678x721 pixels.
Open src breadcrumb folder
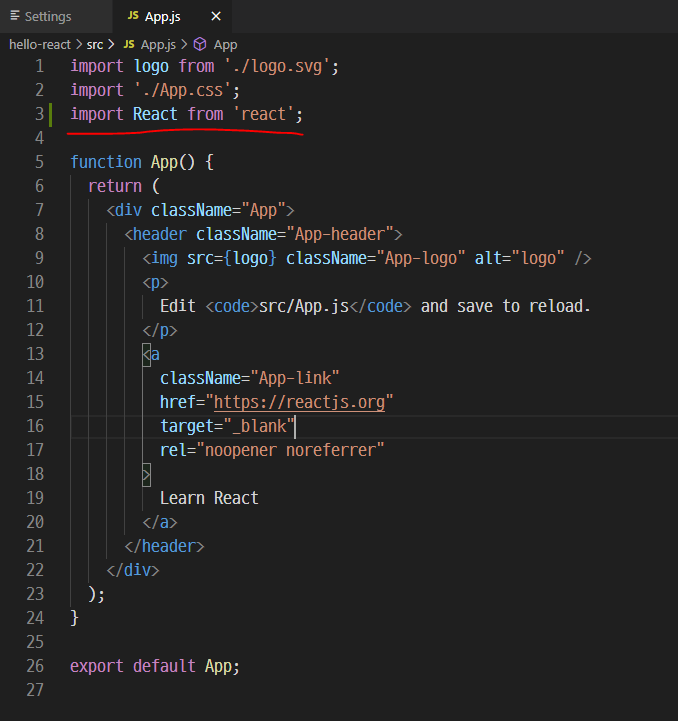click(95, 45)
